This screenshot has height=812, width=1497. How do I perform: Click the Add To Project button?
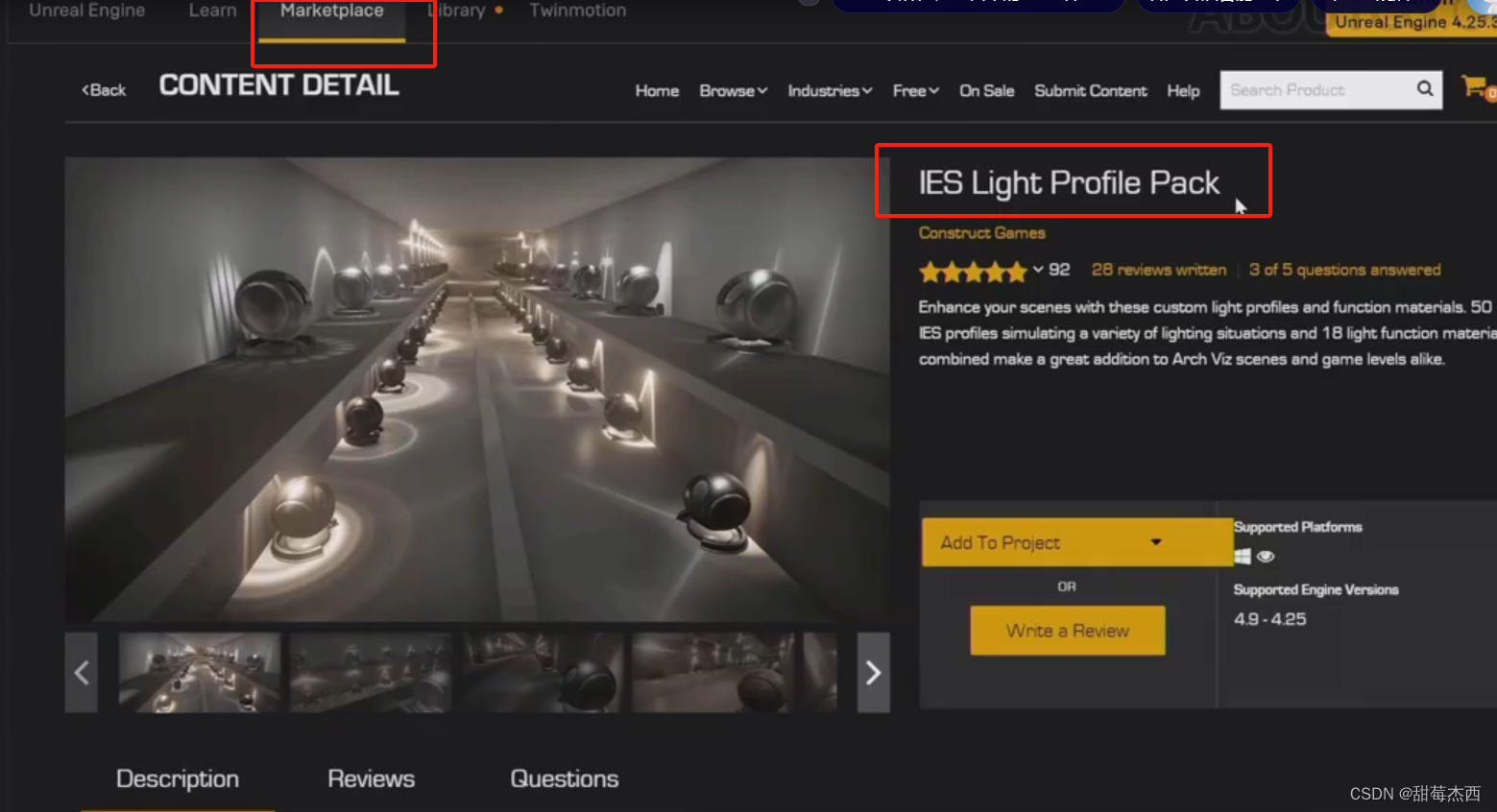1077,542
